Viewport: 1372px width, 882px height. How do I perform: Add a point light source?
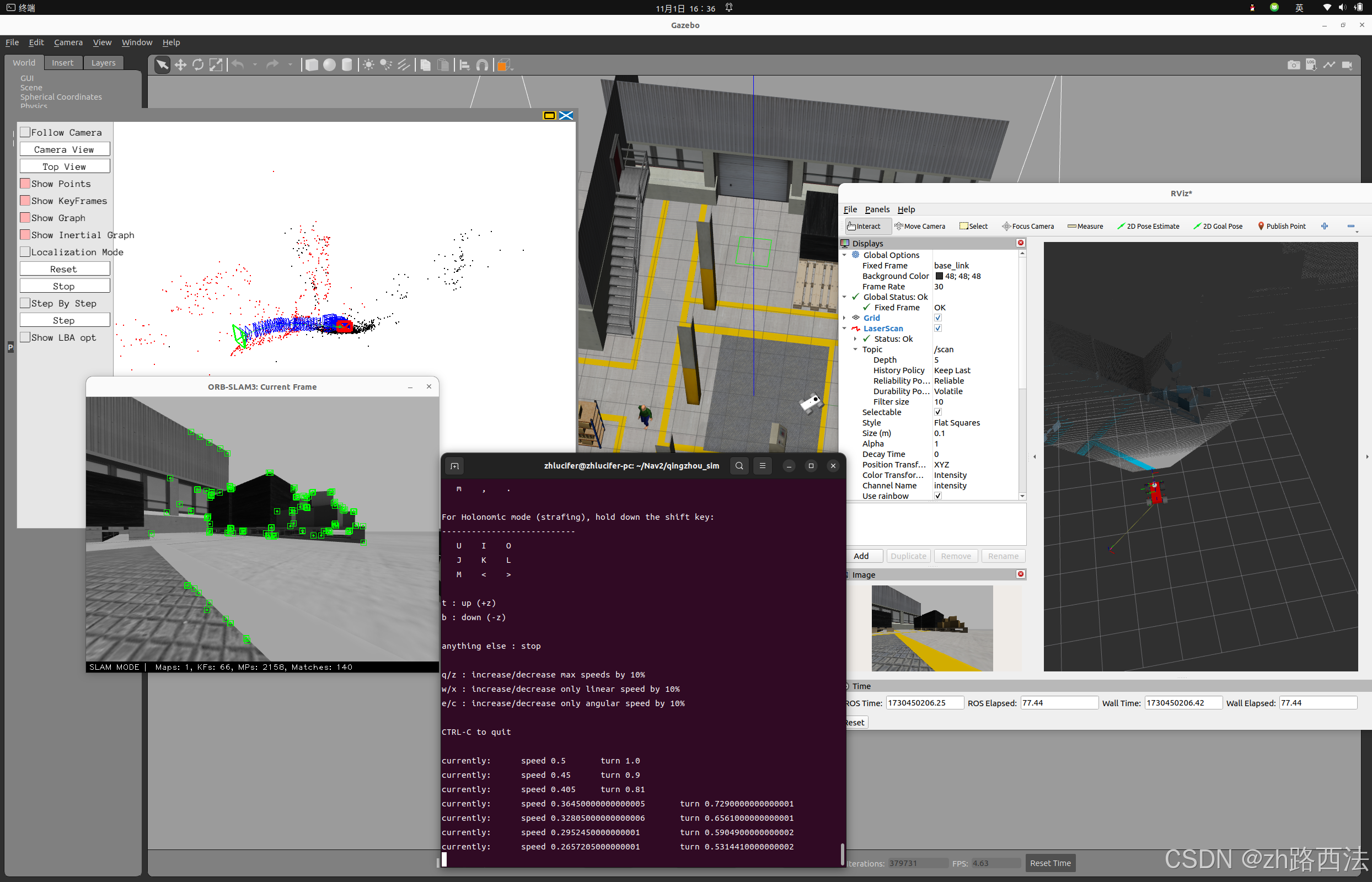(x=368, y=64)
